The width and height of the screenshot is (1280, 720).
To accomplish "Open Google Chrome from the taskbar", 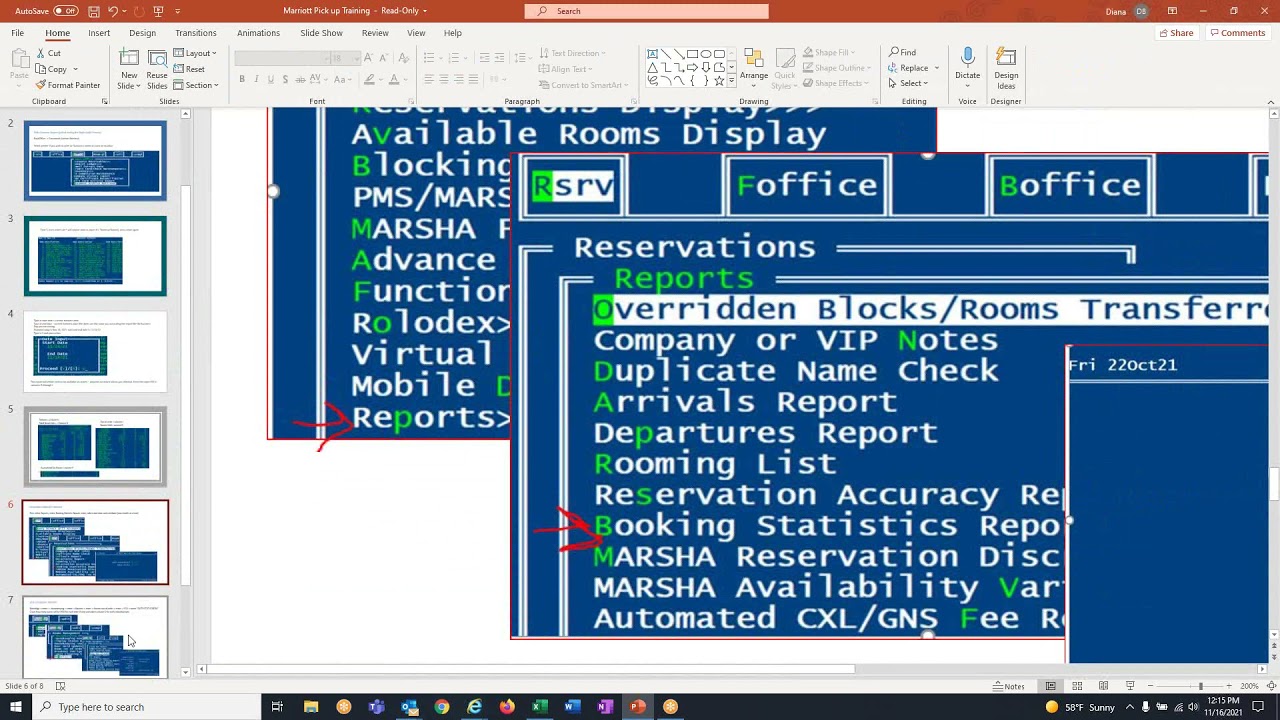I will click(x=442, y=707).
